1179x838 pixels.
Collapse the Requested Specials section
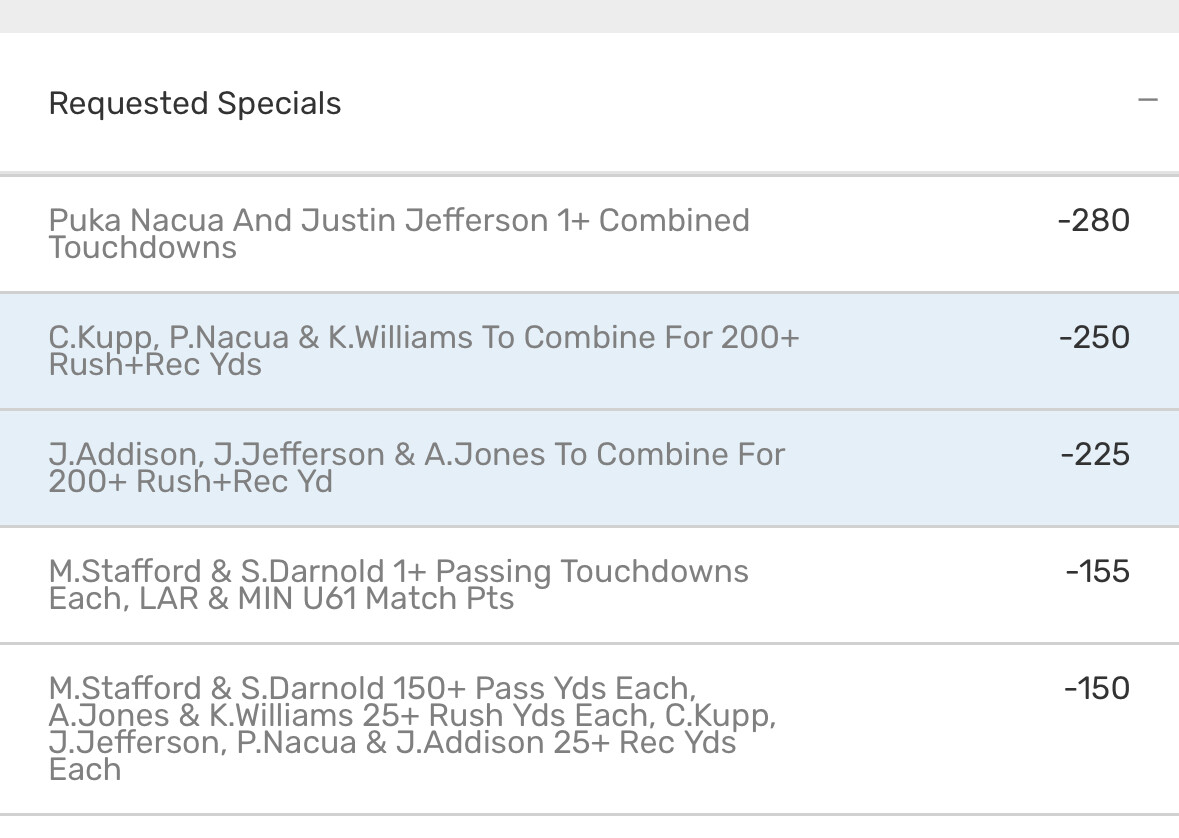tap(1147, 100)
